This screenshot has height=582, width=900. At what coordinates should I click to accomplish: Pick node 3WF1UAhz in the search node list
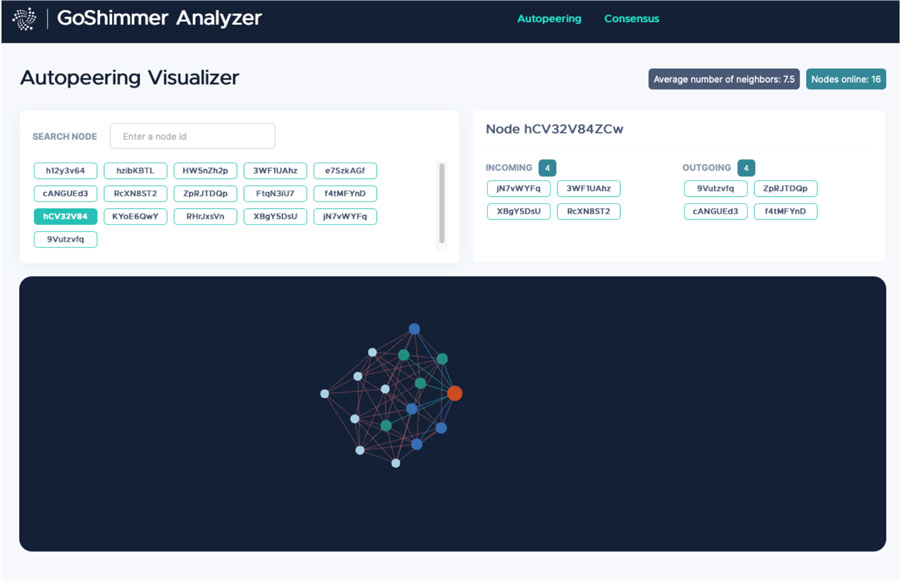[x=276, y=170]
